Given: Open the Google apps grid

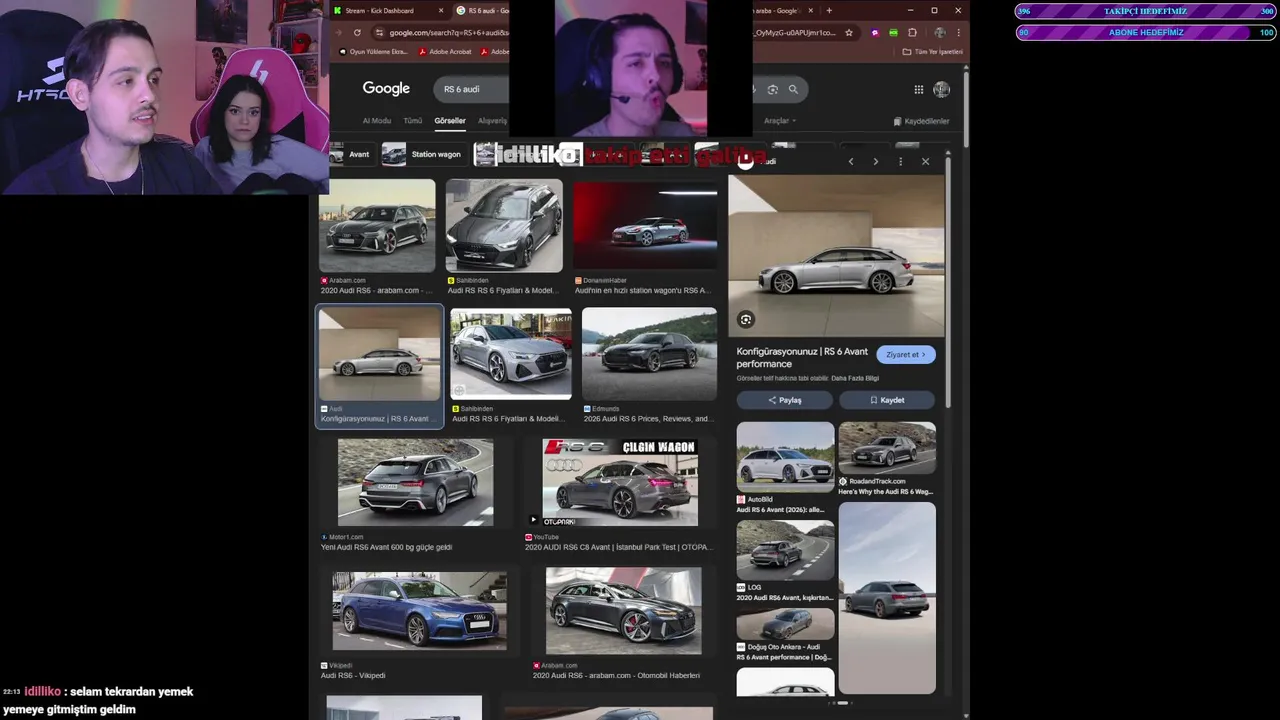Looking at the screenshot, I should click(918, 89).
